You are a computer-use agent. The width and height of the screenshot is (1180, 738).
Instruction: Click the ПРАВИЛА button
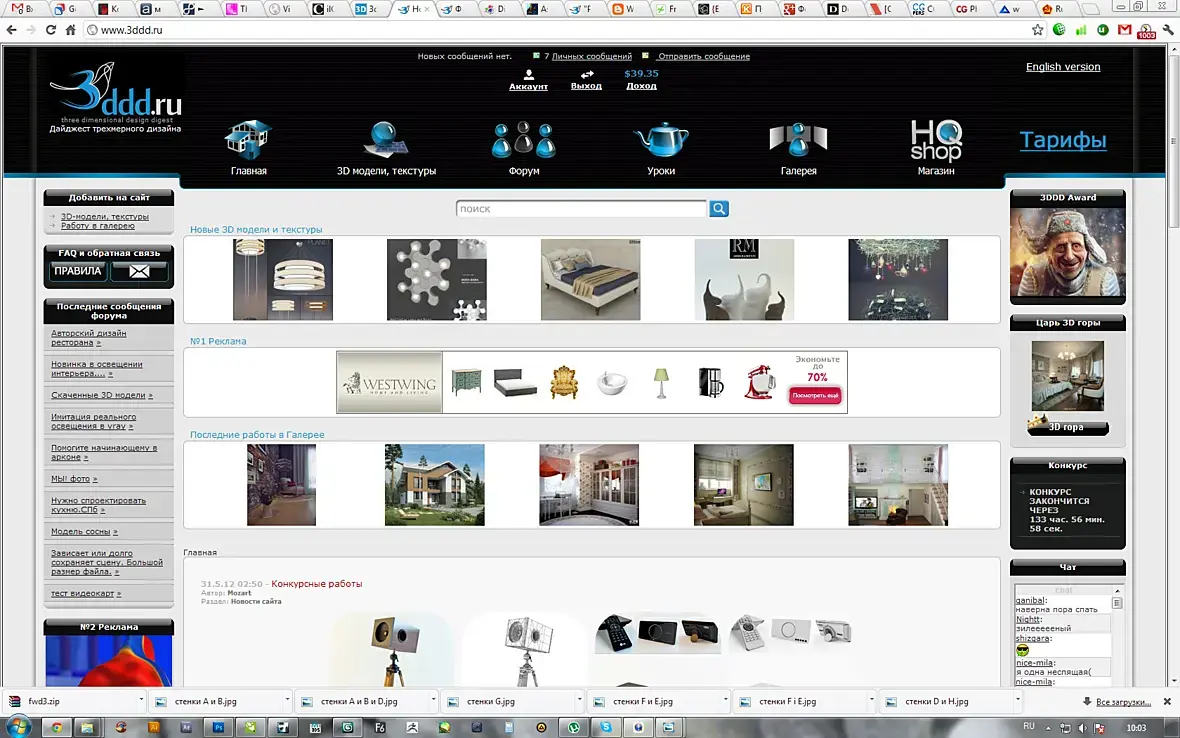coord(78,271)
